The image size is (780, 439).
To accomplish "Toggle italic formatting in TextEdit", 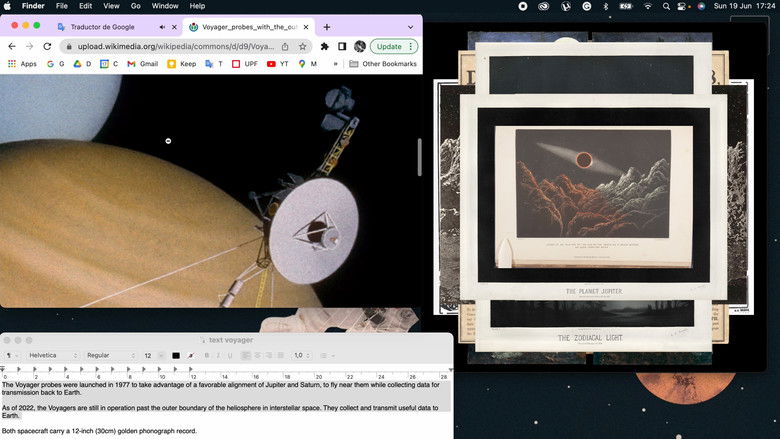I will click(x=218, y=355).
